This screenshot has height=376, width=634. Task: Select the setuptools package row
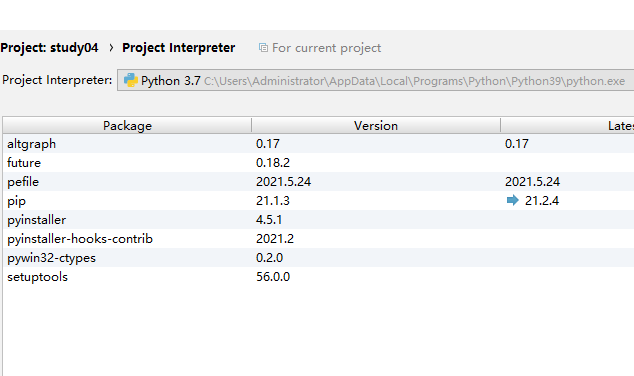pos(319,277)
